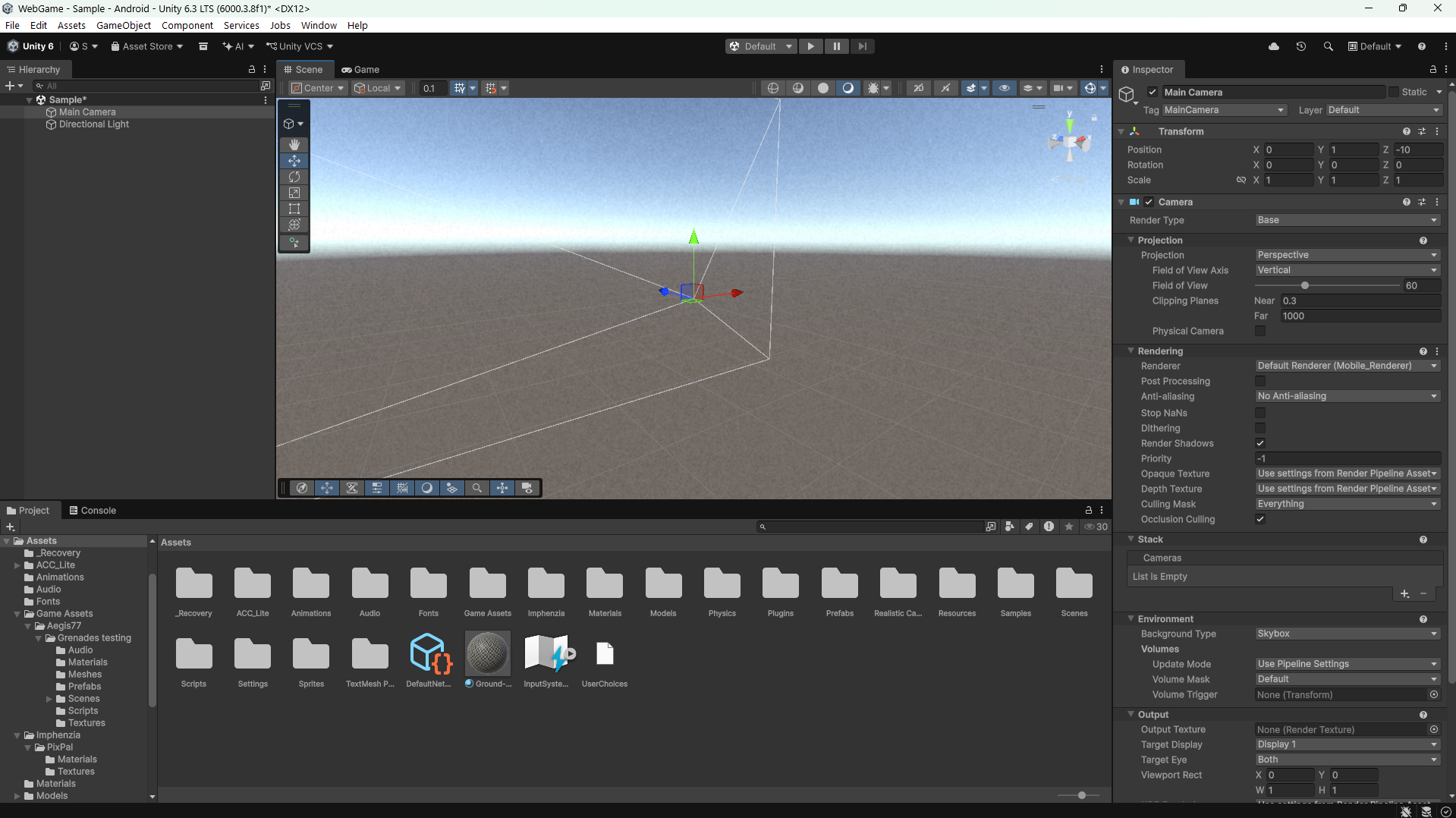Open the Scripts folder in Assets grid

(193, 655)
